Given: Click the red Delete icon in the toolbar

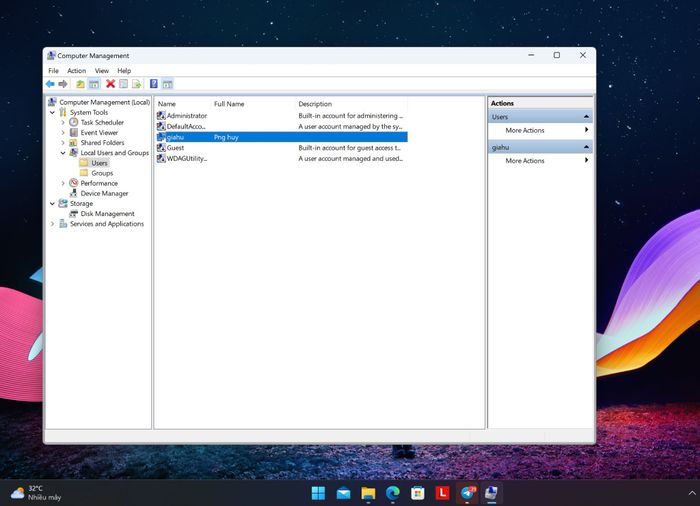Looking at the screenshot, I should (110, 84).
